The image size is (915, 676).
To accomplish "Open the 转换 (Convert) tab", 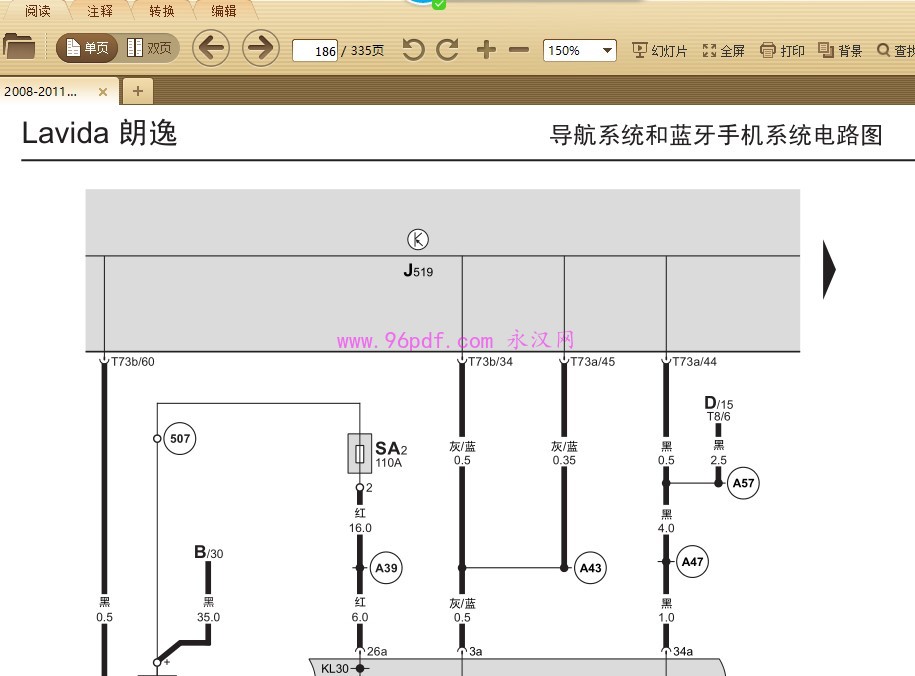I will [162, 11].
